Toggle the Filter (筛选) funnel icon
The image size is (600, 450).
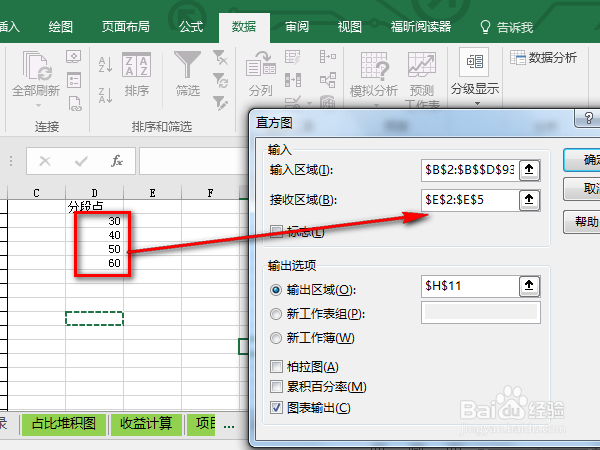point(188,64)
